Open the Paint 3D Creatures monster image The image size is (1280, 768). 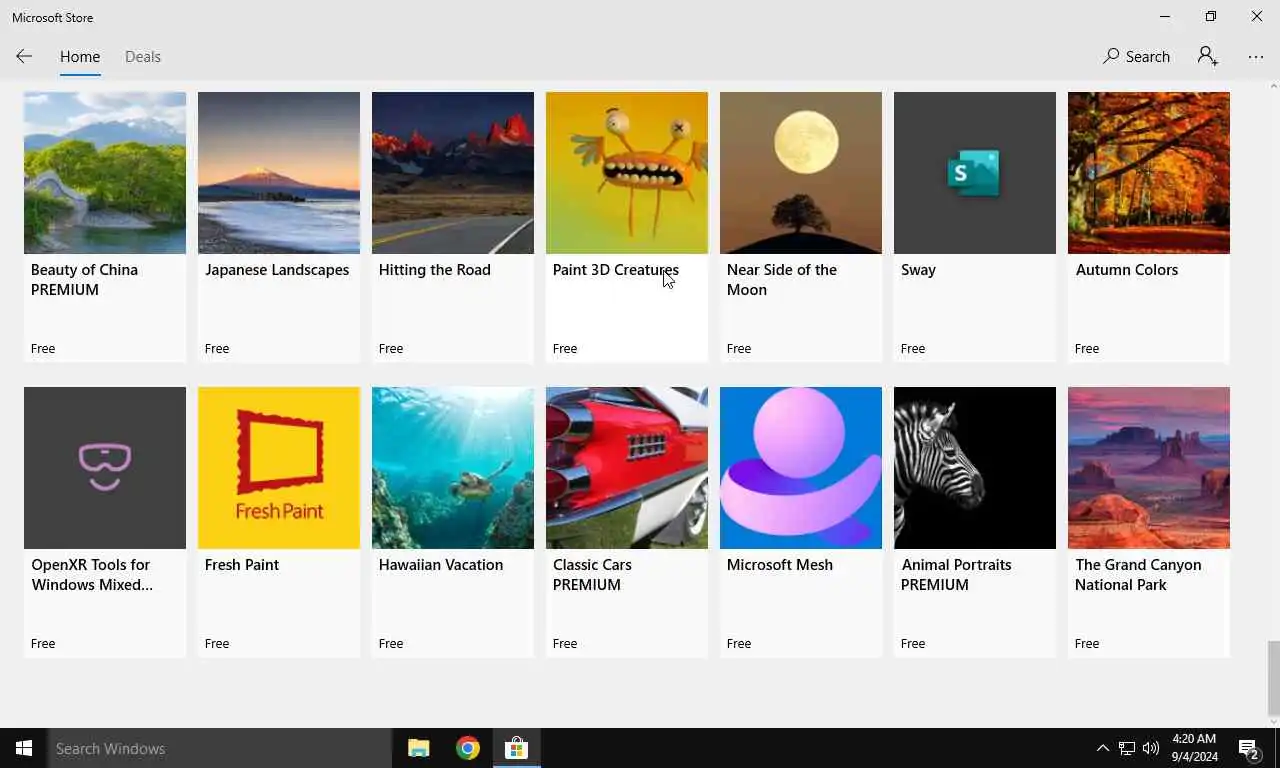tap(627, 173)
